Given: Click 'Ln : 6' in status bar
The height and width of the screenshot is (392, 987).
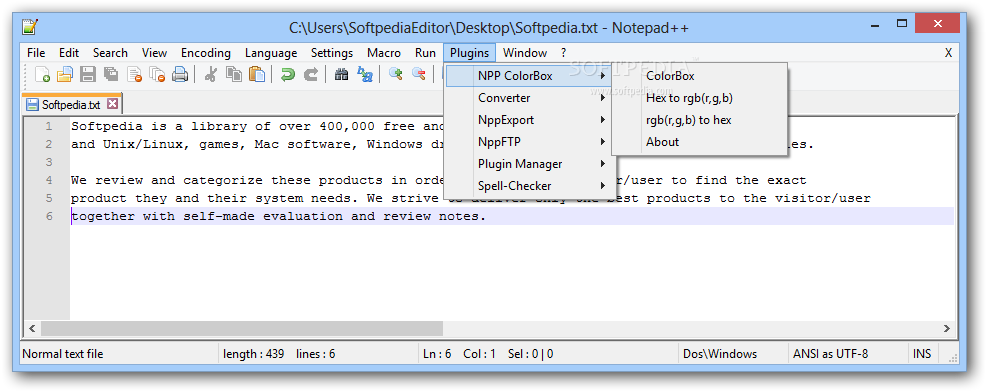Looking at the screenshot, I should click(x=437, y=354).
